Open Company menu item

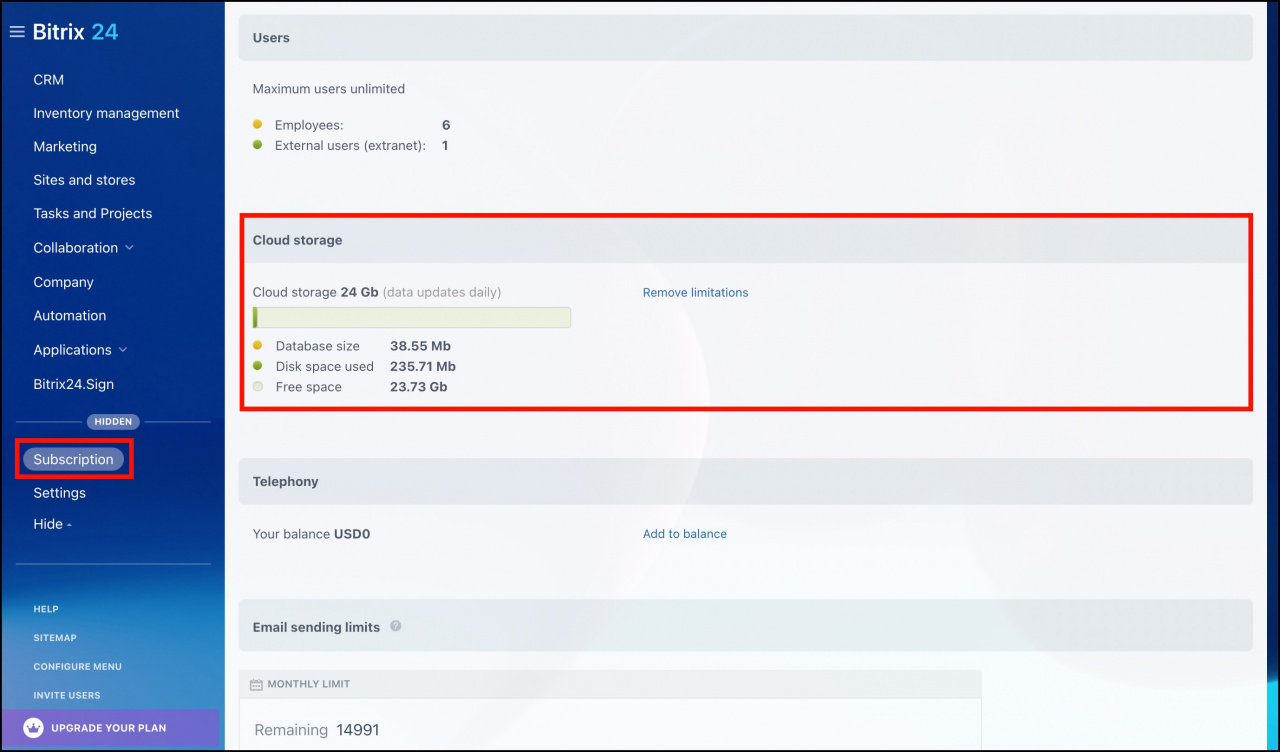(63, 282)
